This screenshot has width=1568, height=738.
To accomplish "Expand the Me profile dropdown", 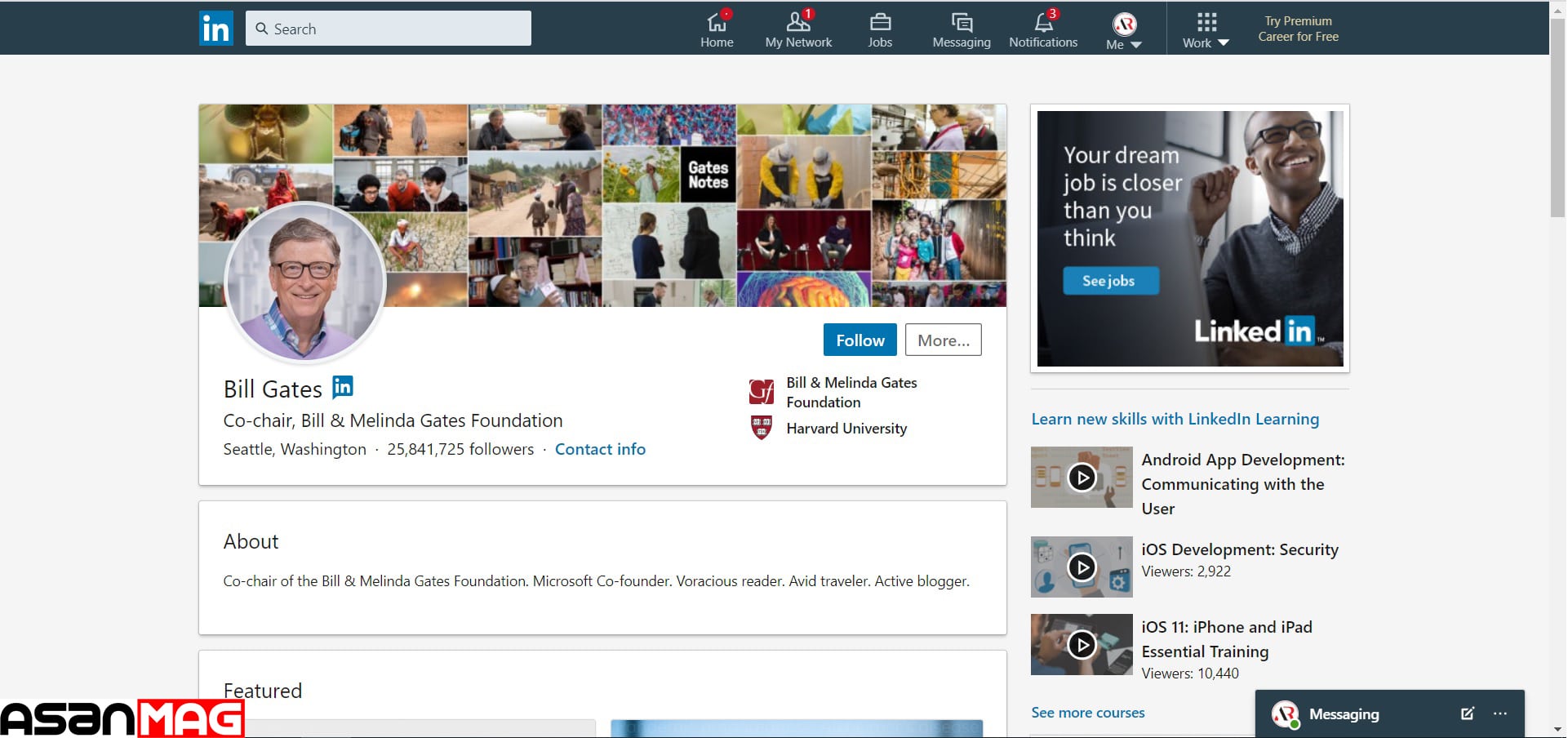I will (x=1124, y=31).
